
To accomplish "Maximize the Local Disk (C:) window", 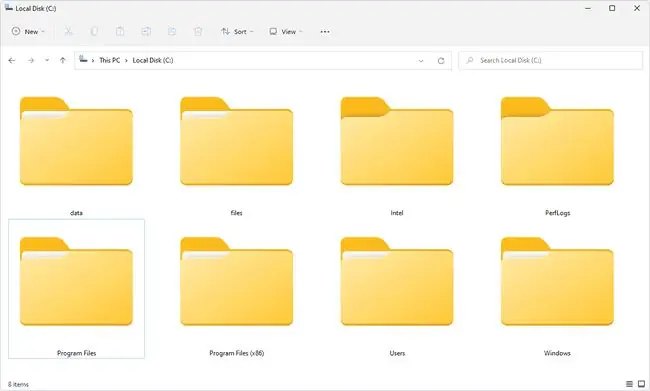I will click(x=612, y=8).
